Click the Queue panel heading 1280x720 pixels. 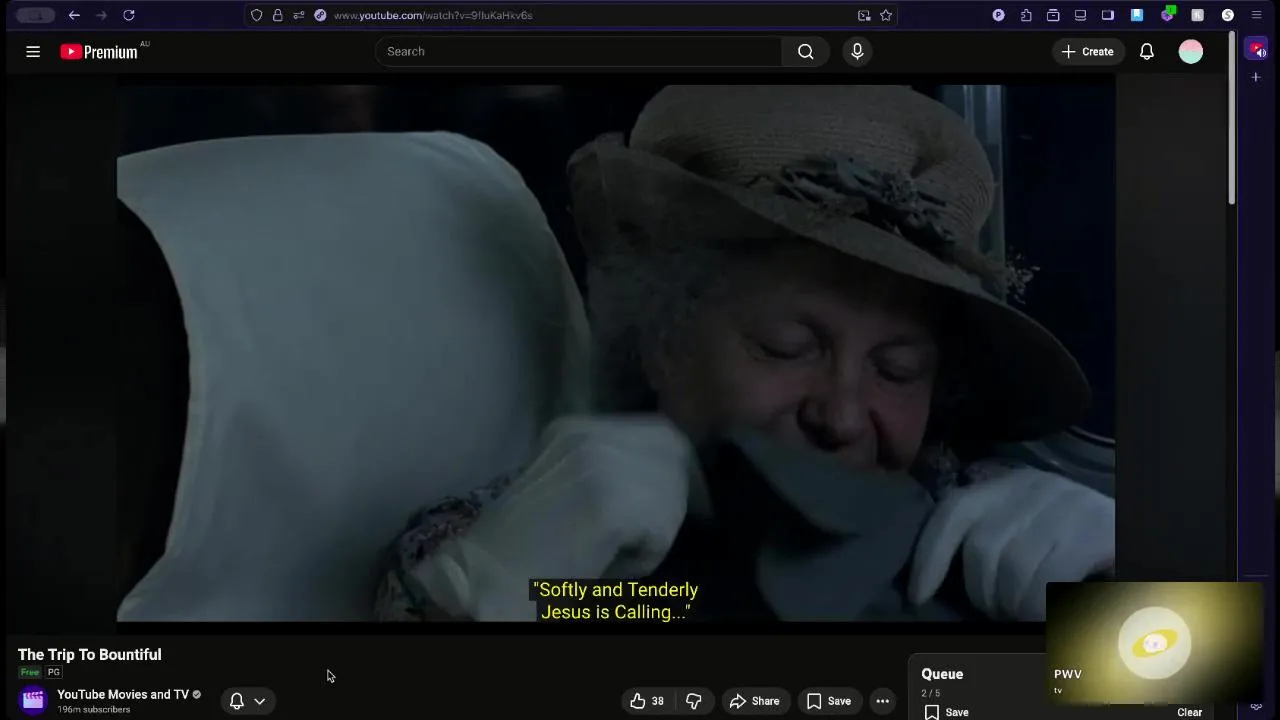[942, 674]
